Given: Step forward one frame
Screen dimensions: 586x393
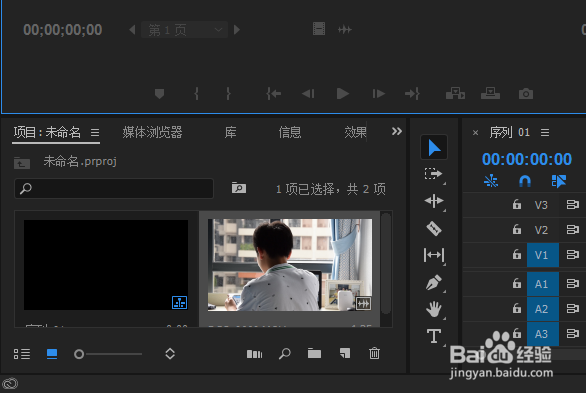Looking at the screenshot, I should click(379, 93).
